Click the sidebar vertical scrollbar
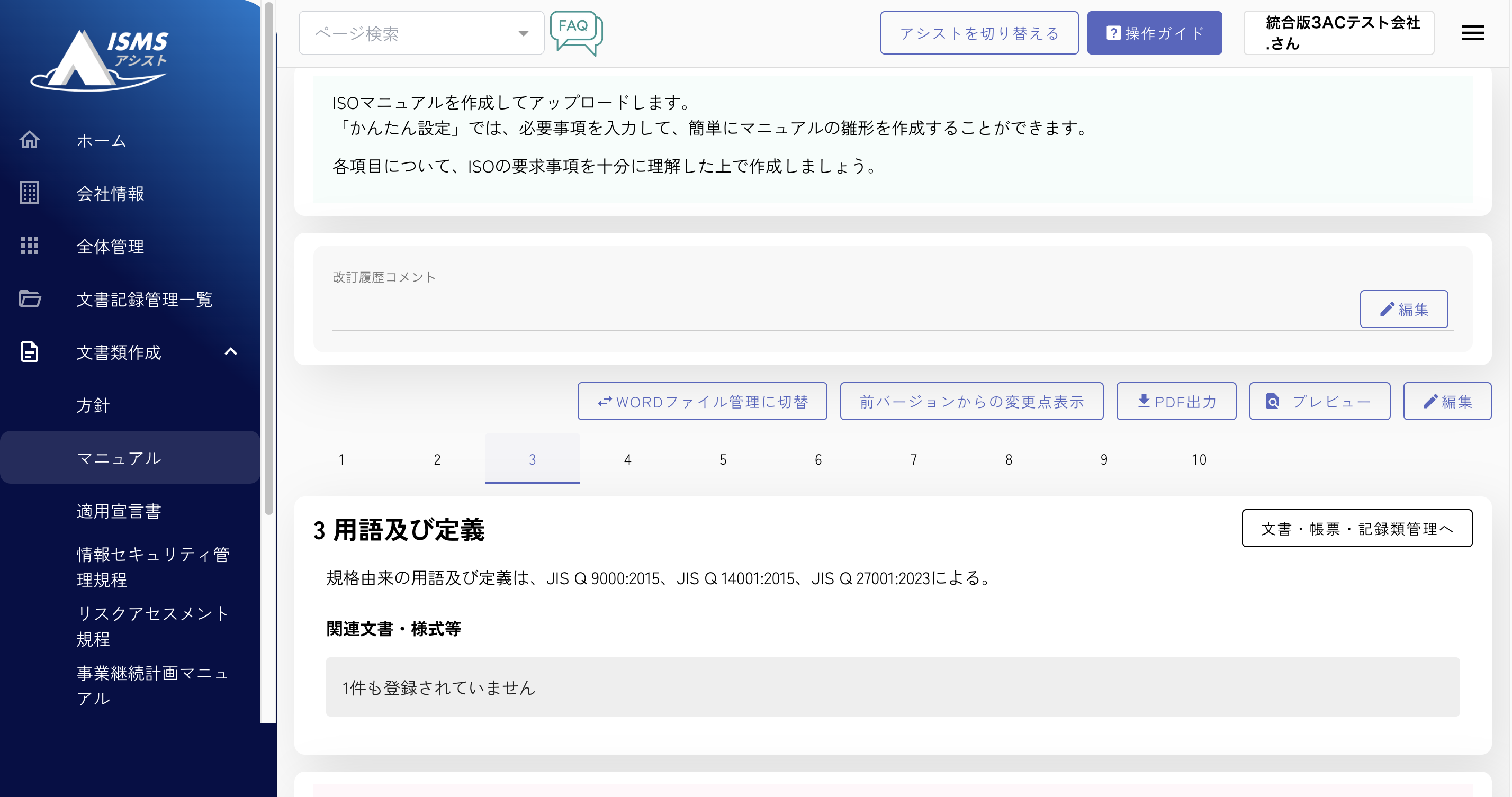 [269, 258]
